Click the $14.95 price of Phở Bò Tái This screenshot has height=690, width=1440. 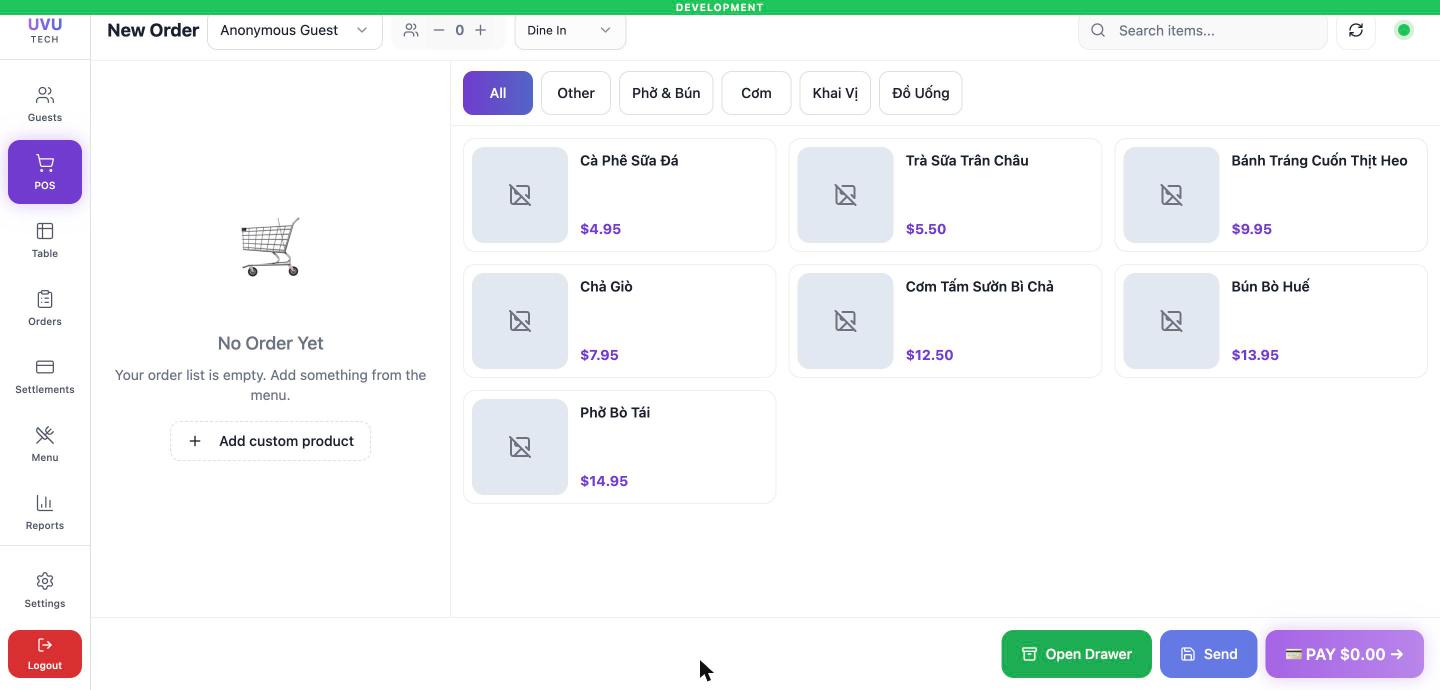[x=604, y=481]
